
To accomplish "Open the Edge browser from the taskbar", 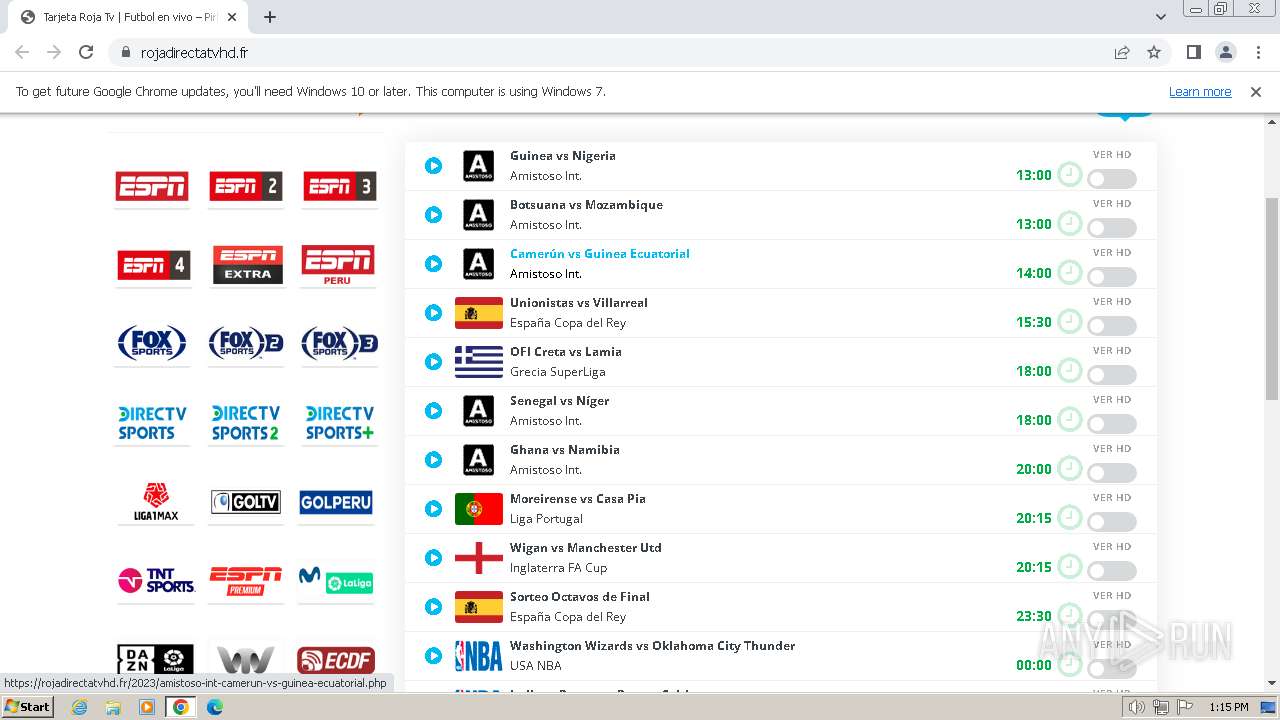I will 214,707.
